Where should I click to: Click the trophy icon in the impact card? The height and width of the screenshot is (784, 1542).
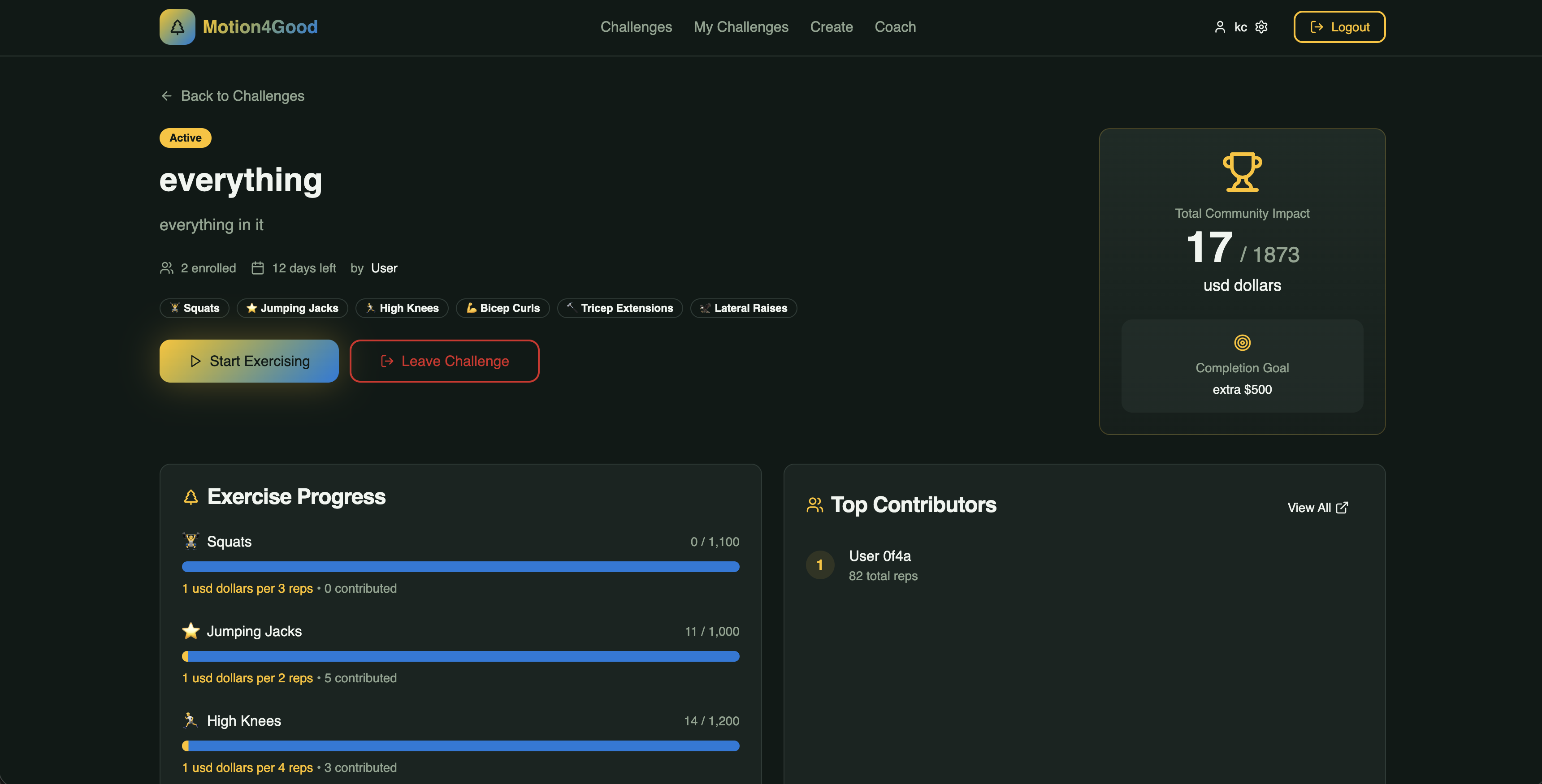pyautogui.click(x=1242, y=172)
